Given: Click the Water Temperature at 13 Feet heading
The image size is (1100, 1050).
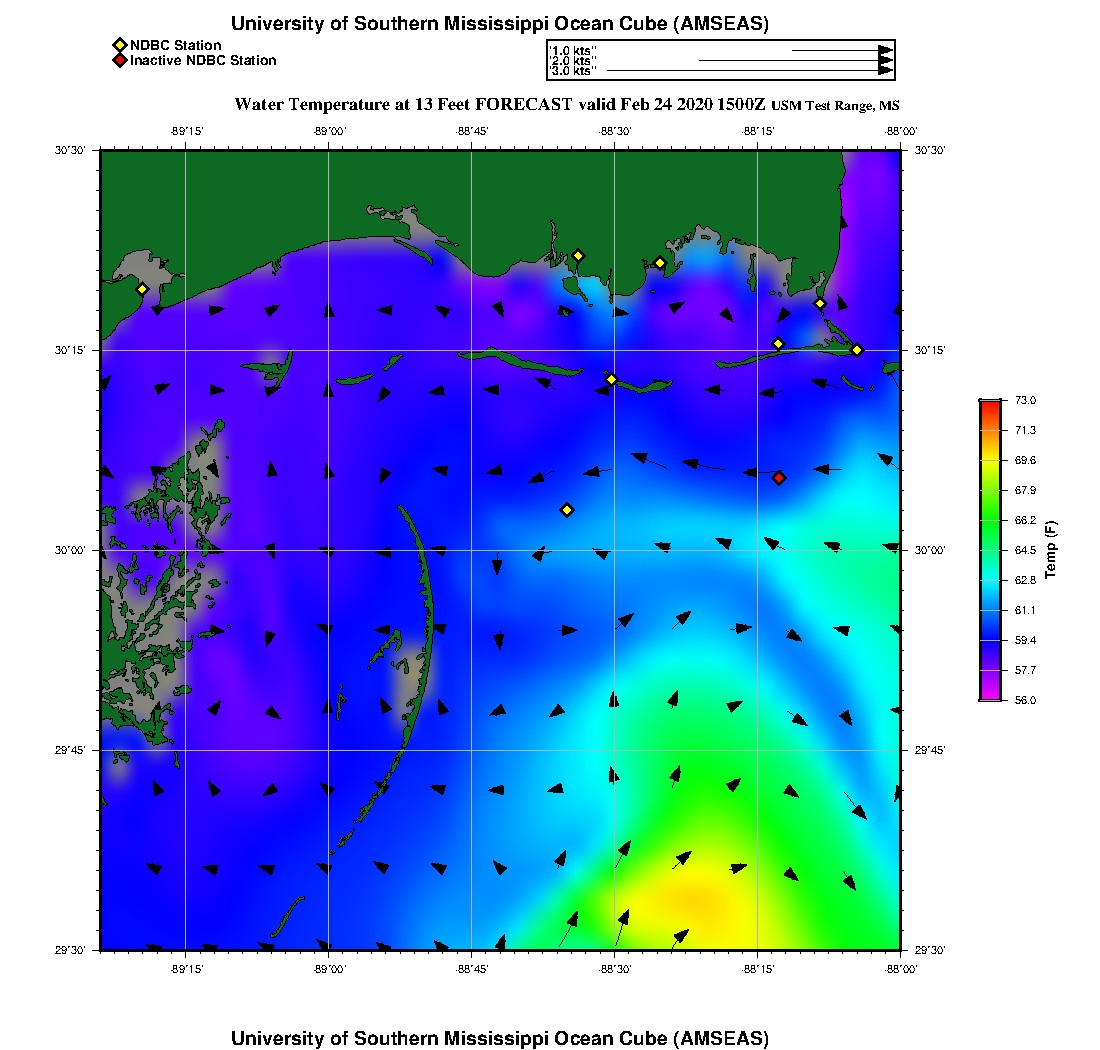Looking at the screenshot, I should (x=403, y=104).
